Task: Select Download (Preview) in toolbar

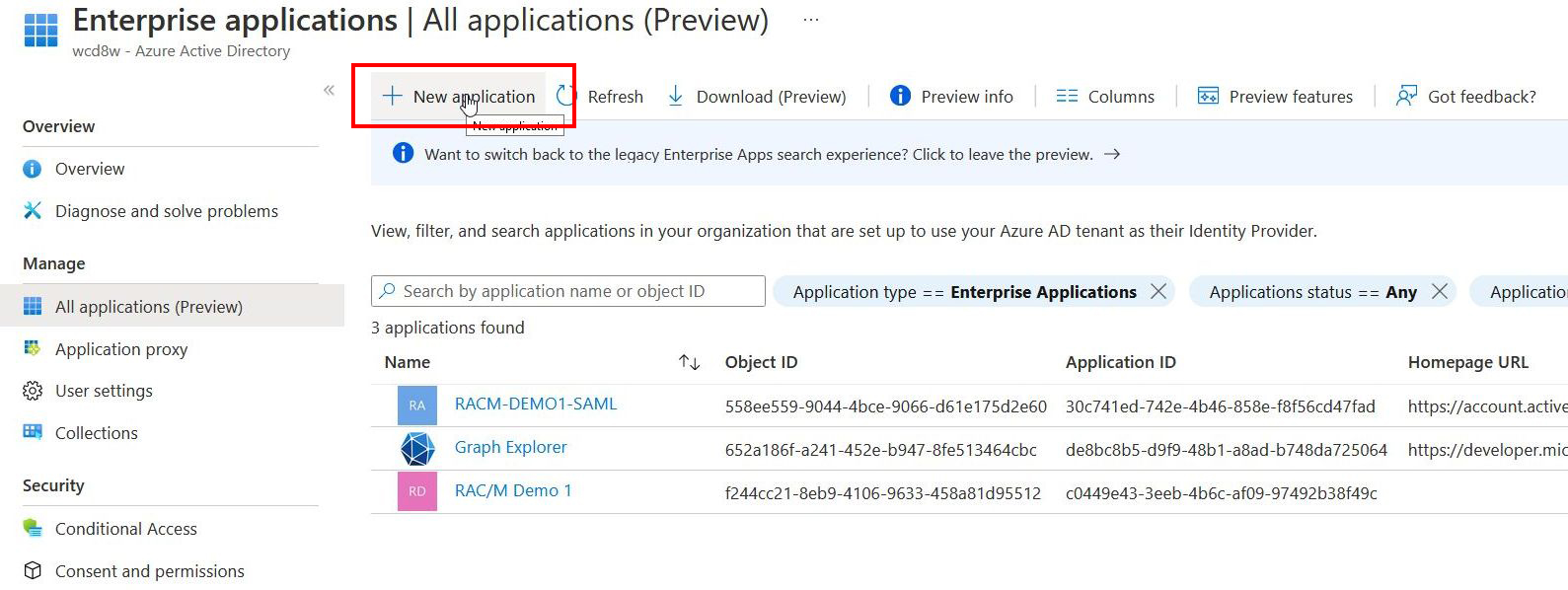Action: 772,97
